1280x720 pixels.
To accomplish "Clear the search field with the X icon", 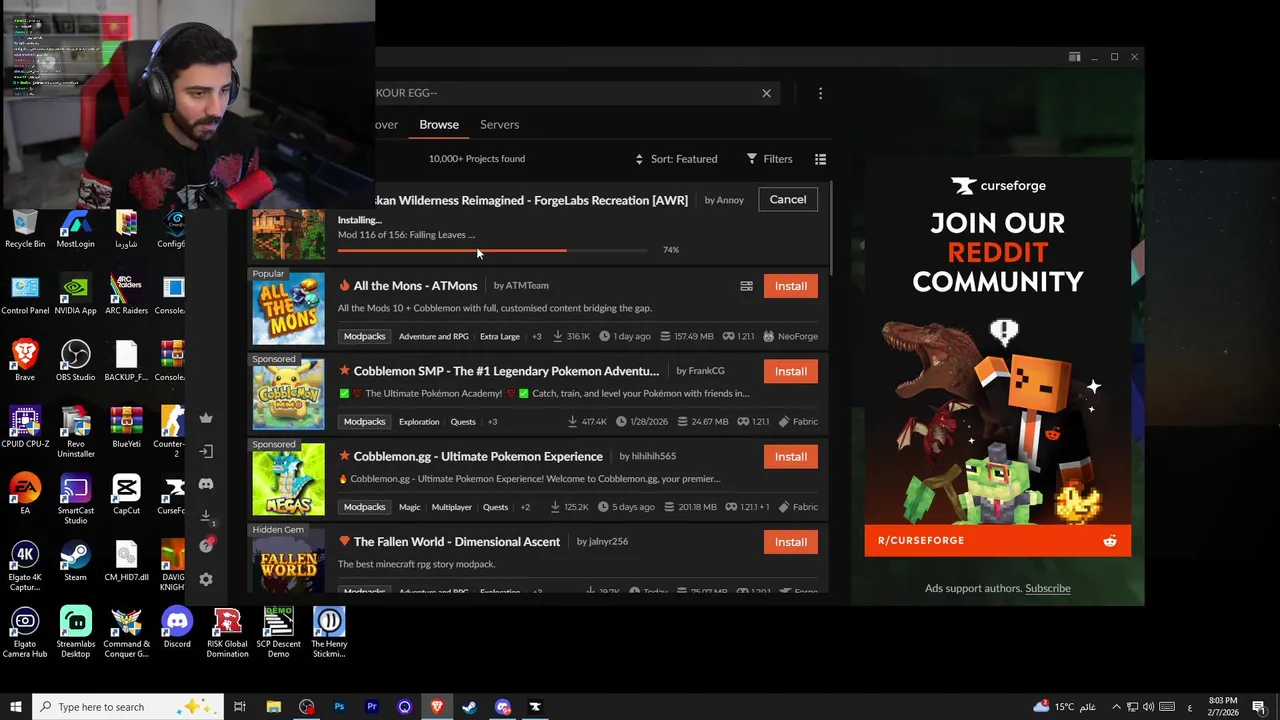I will [x=766, y=93].
